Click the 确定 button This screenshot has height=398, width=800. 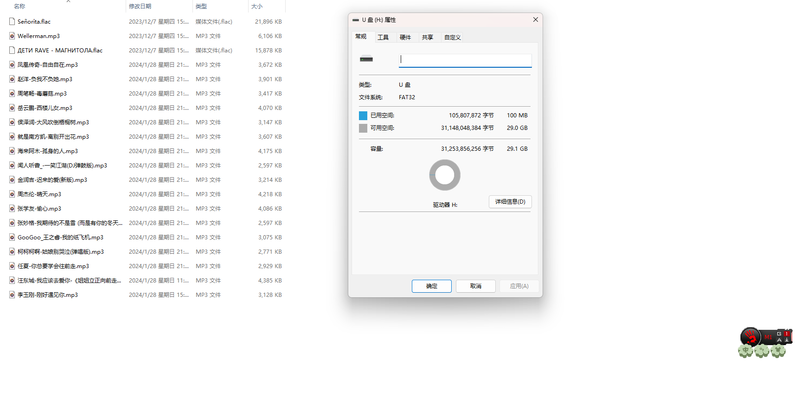(432, 286)
